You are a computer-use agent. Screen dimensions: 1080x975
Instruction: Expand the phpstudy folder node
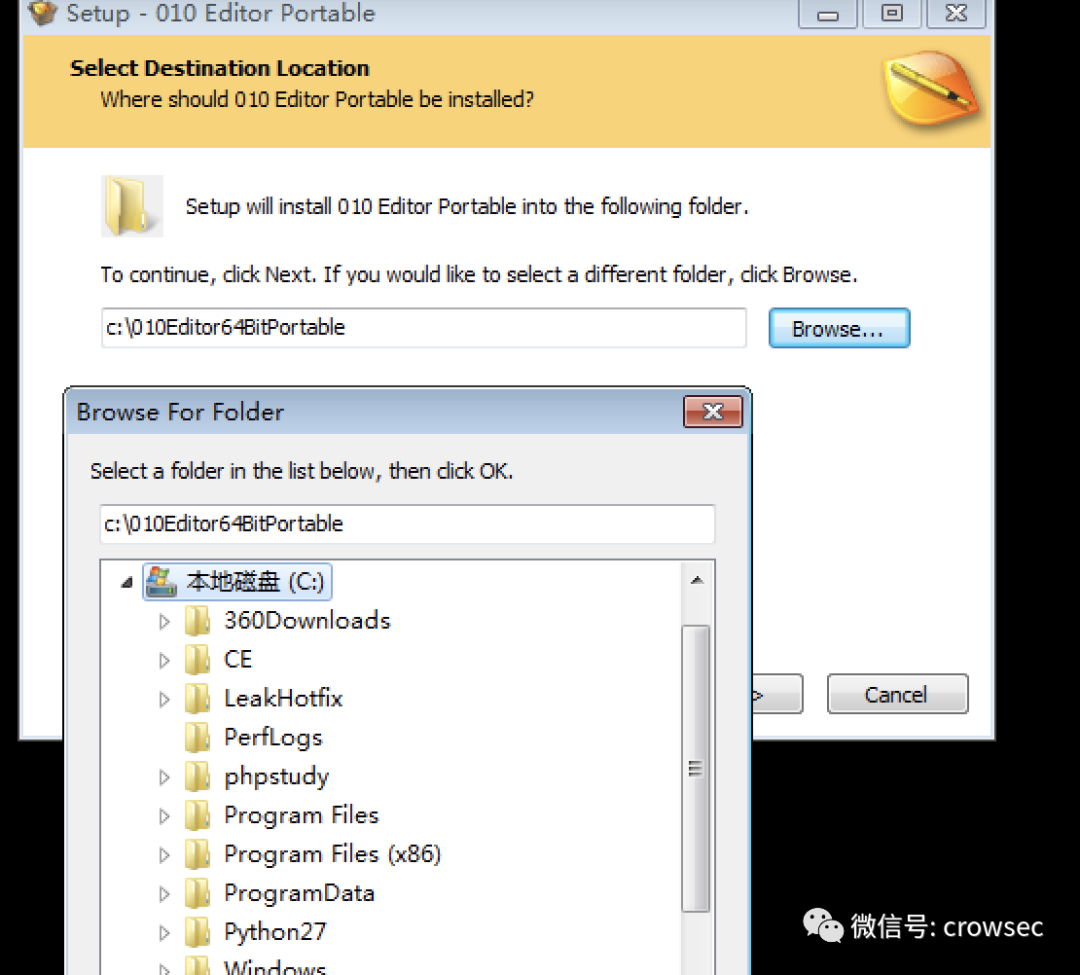pyautogui.click(x=164, y=777)
